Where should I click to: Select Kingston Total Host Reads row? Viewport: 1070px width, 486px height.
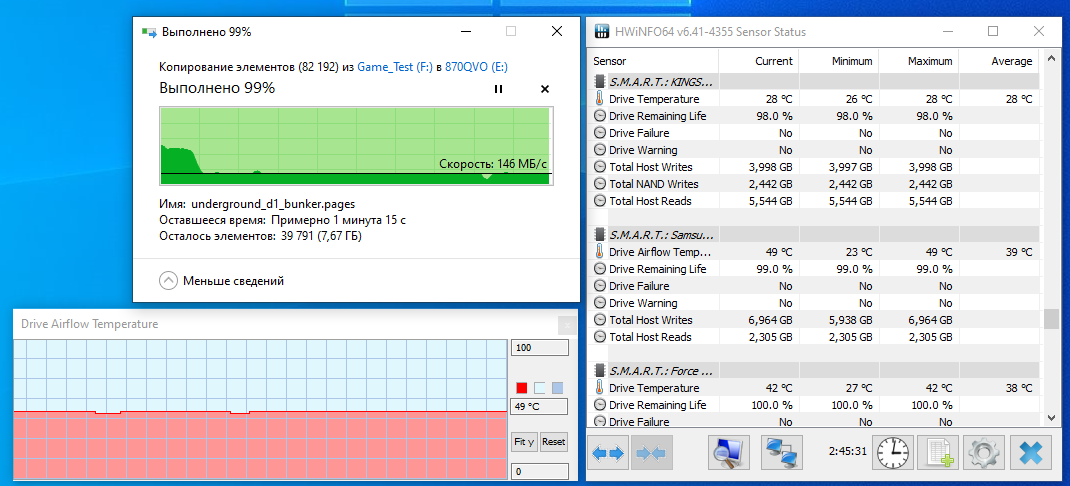click(813, 201)
